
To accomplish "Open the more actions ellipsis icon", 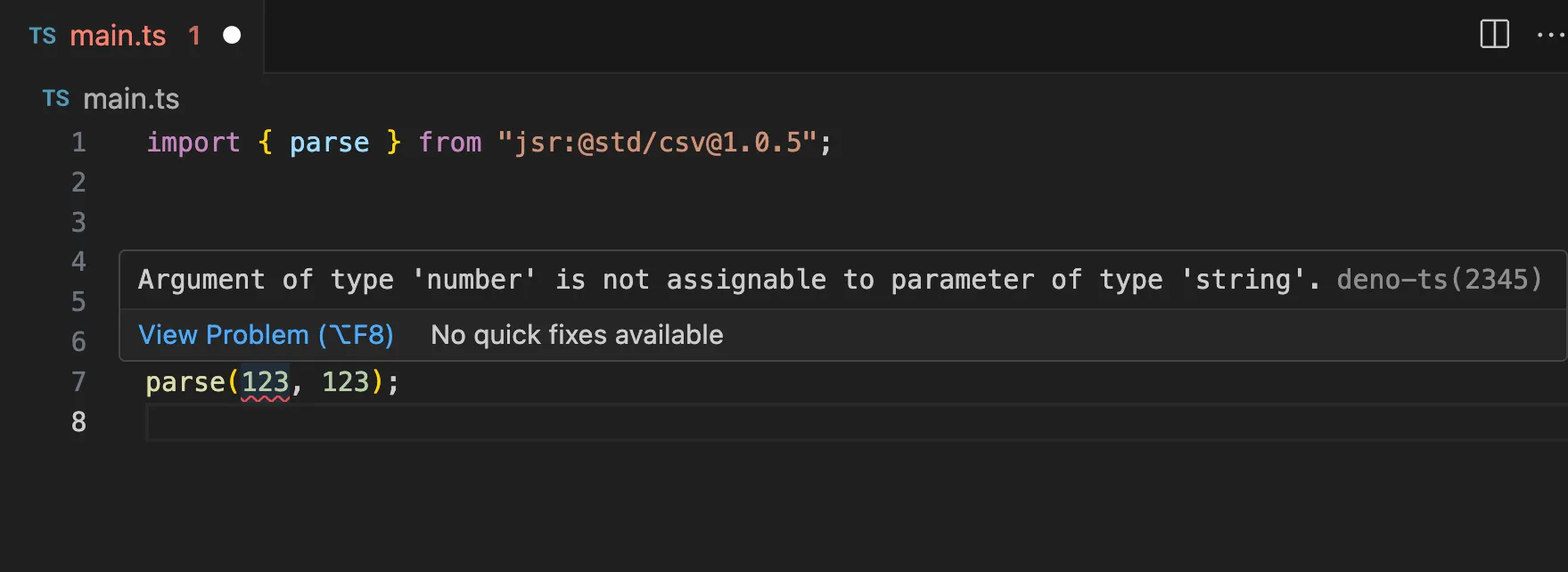I will [1549, 36].
